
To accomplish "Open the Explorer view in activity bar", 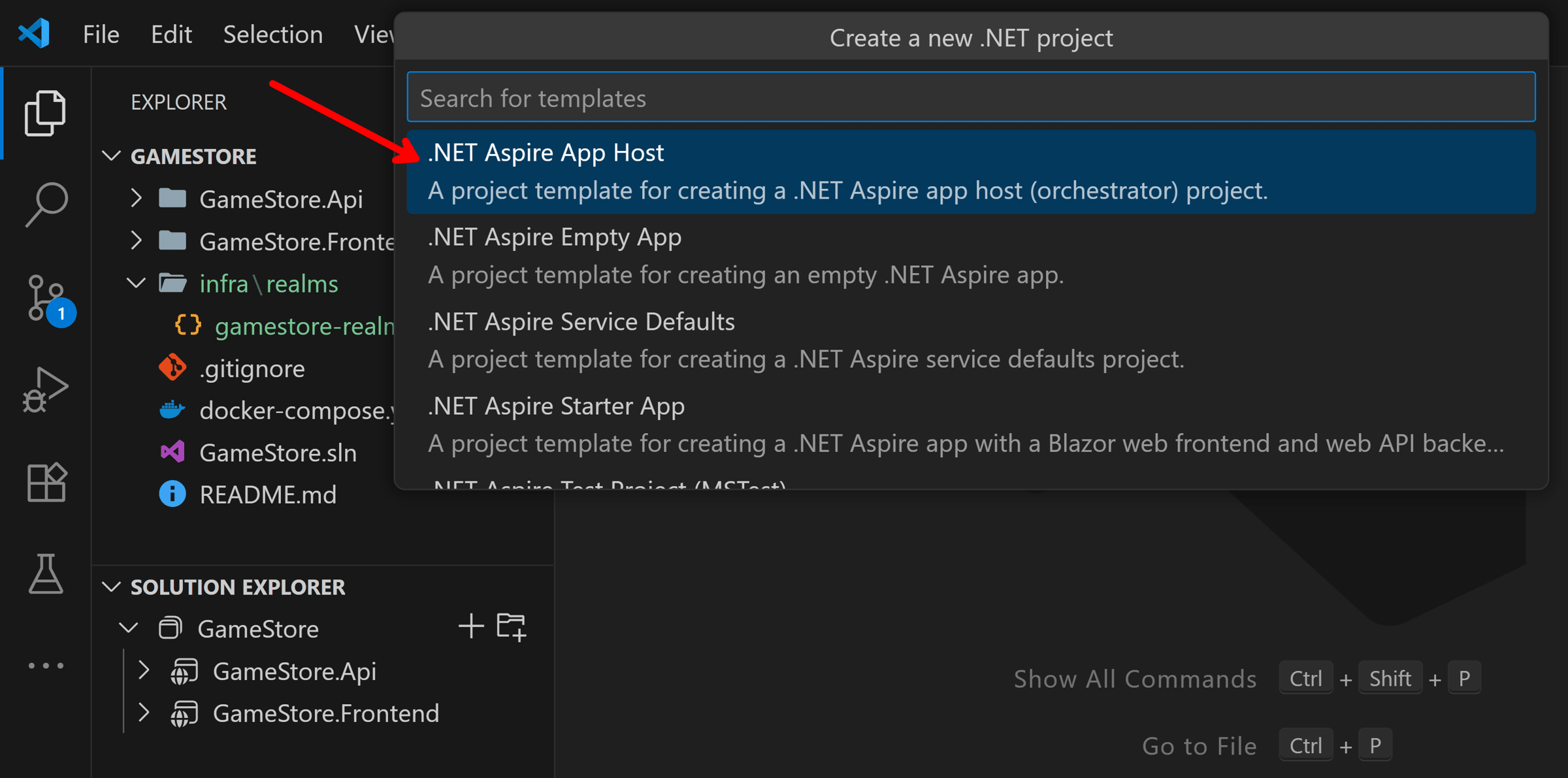I will [x=45, y=113].
